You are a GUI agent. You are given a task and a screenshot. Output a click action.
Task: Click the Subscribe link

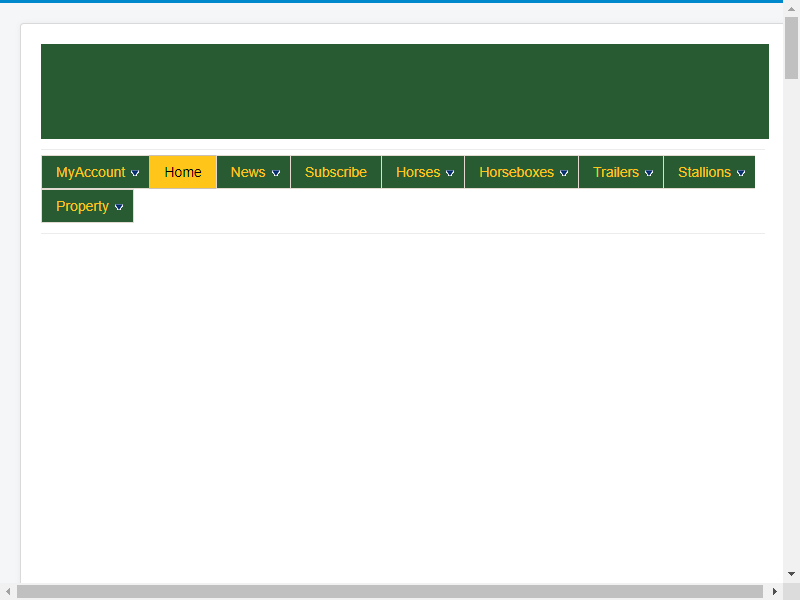[x=336, y=172]
